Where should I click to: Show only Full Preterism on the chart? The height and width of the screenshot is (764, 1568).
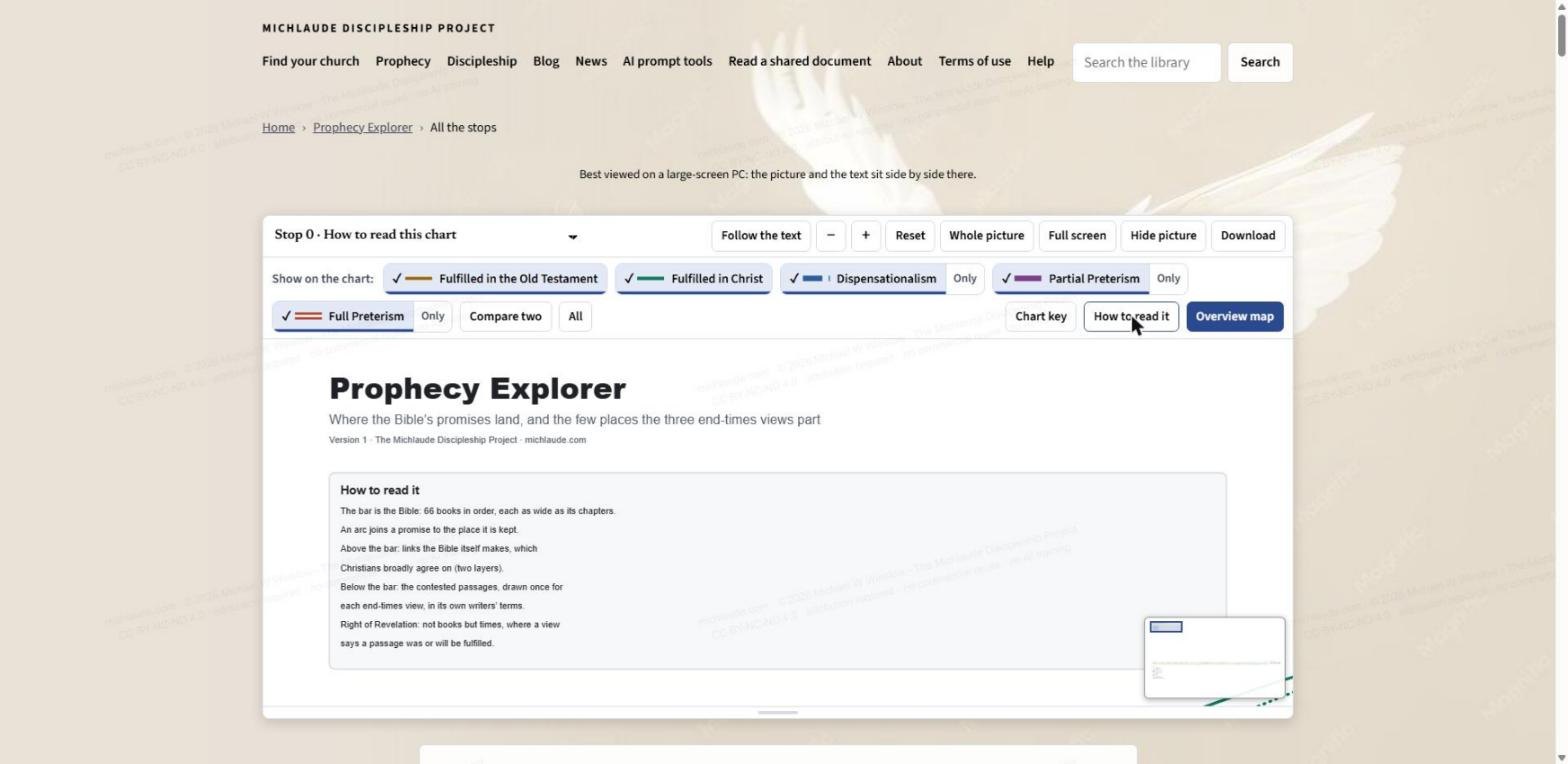click(x=433, y=316)
